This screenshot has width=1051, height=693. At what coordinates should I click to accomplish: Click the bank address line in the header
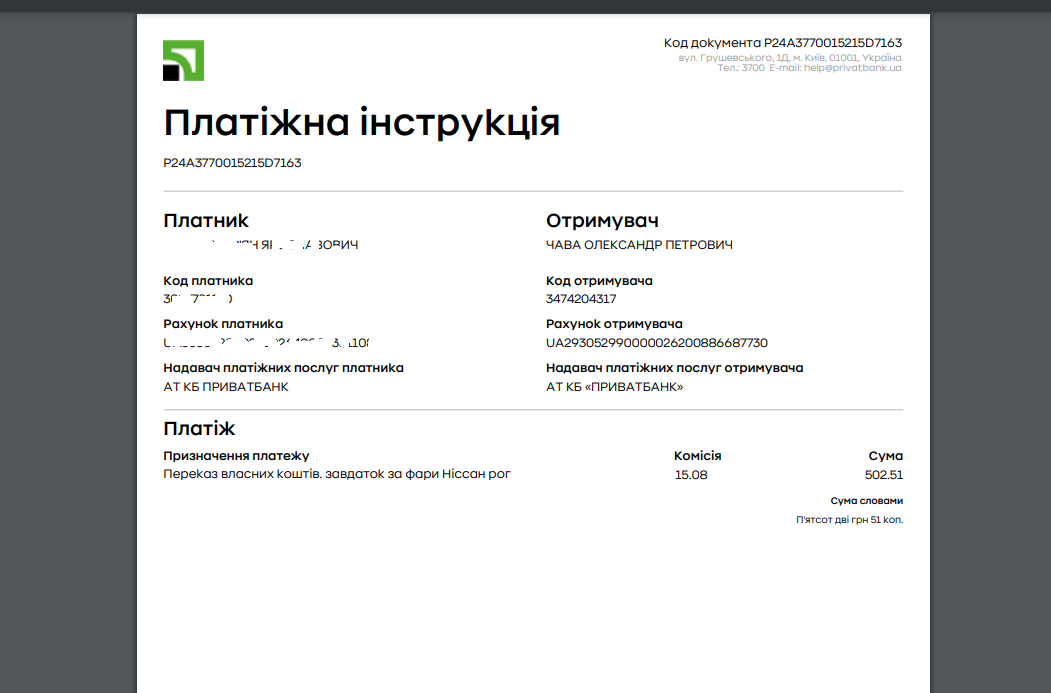[x=790, y=58]
